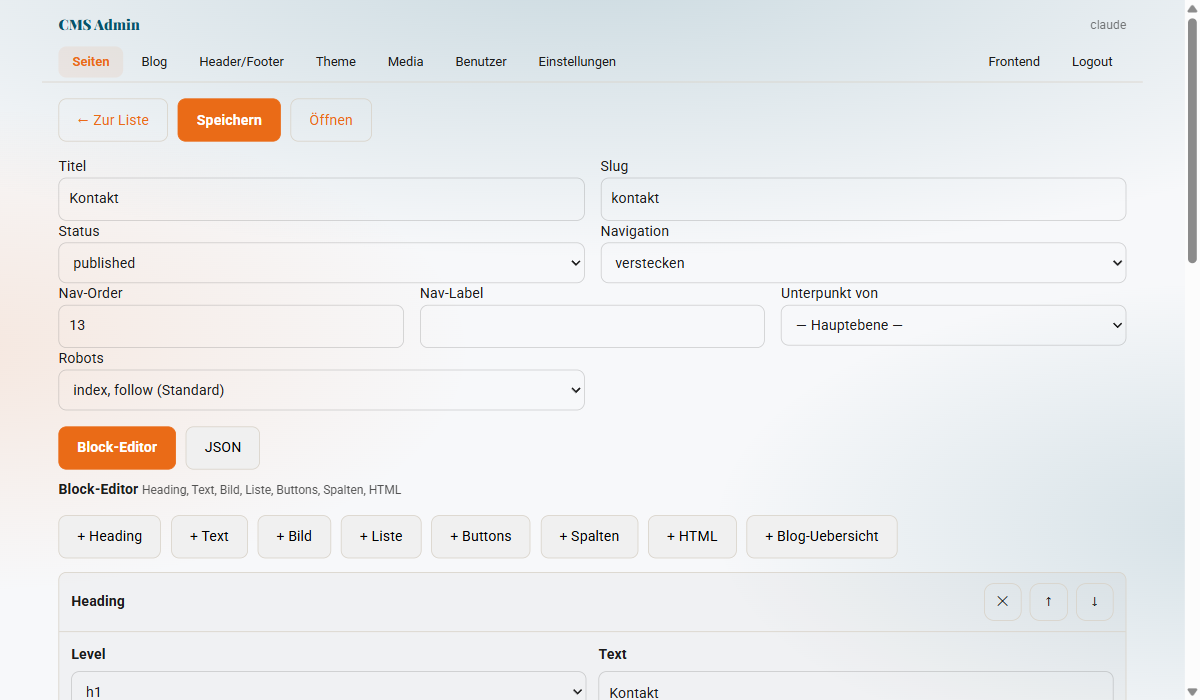The width and height of the screenshot is (1200, 700).
Task: Open the Navigation dropdown set to verstecken
Action: [x=863, y=262]
